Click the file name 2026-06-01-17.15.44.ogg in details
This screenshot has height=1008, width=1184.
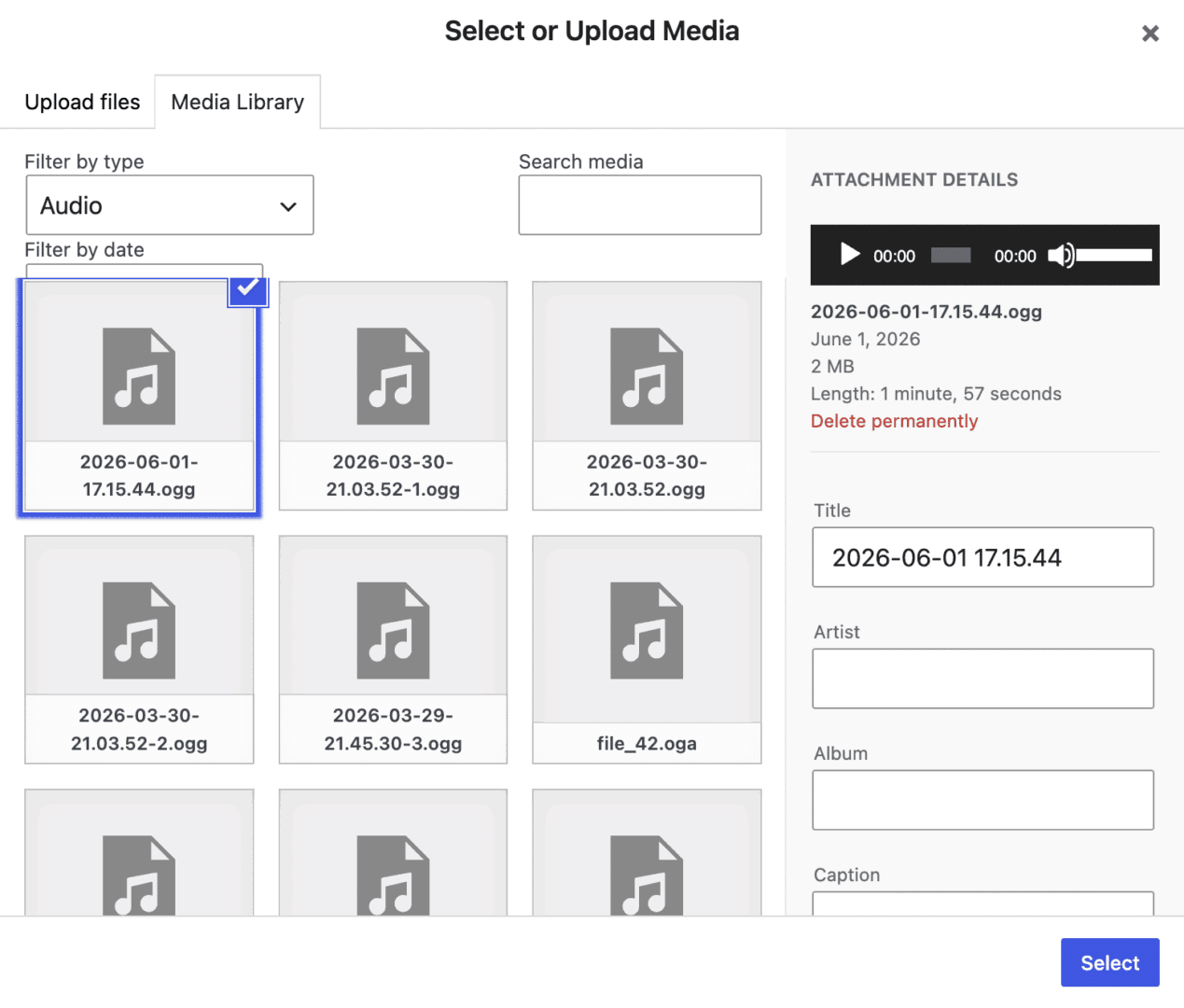926,312
